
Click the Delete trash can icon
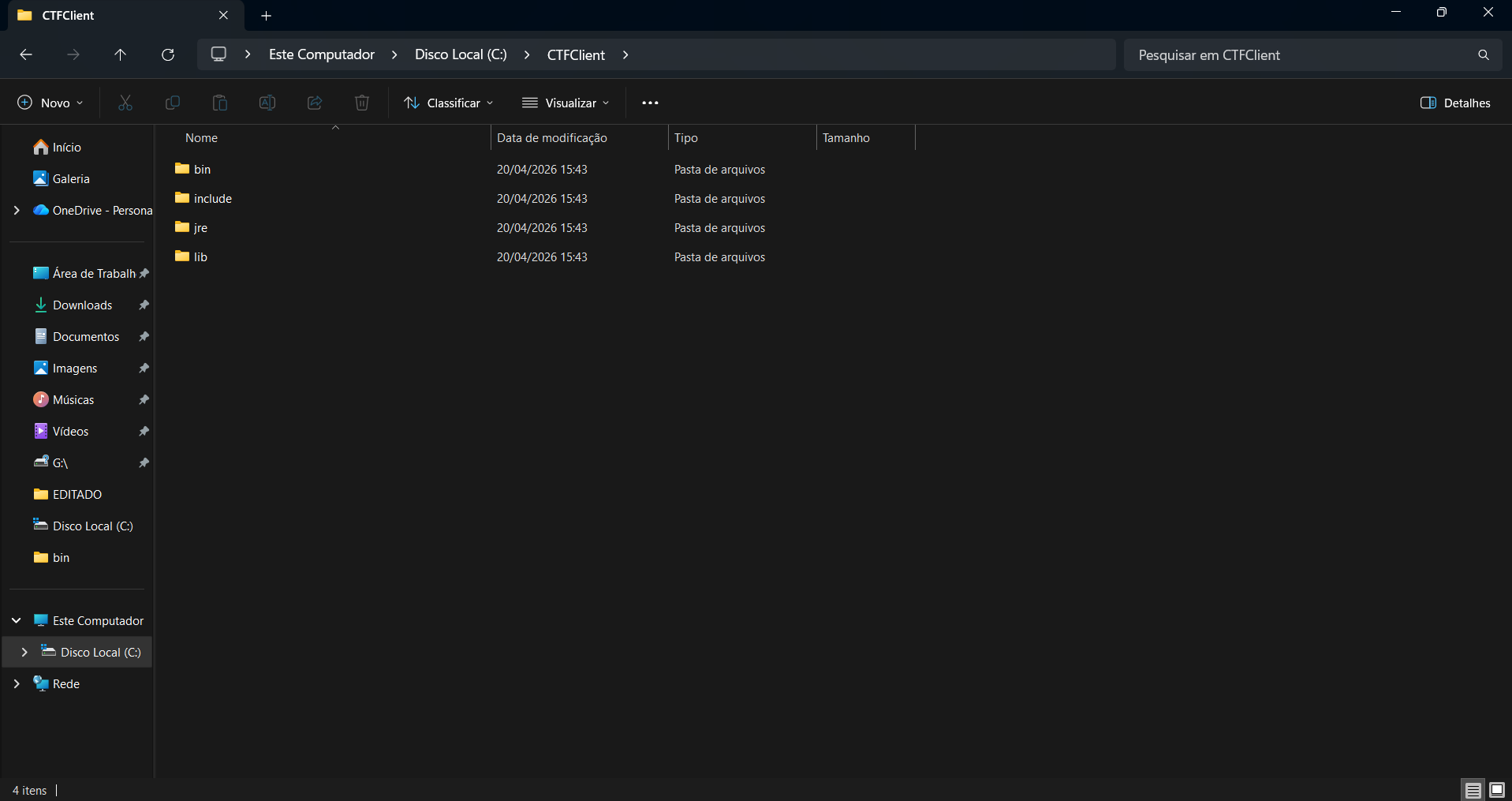[x=362, y=103]
